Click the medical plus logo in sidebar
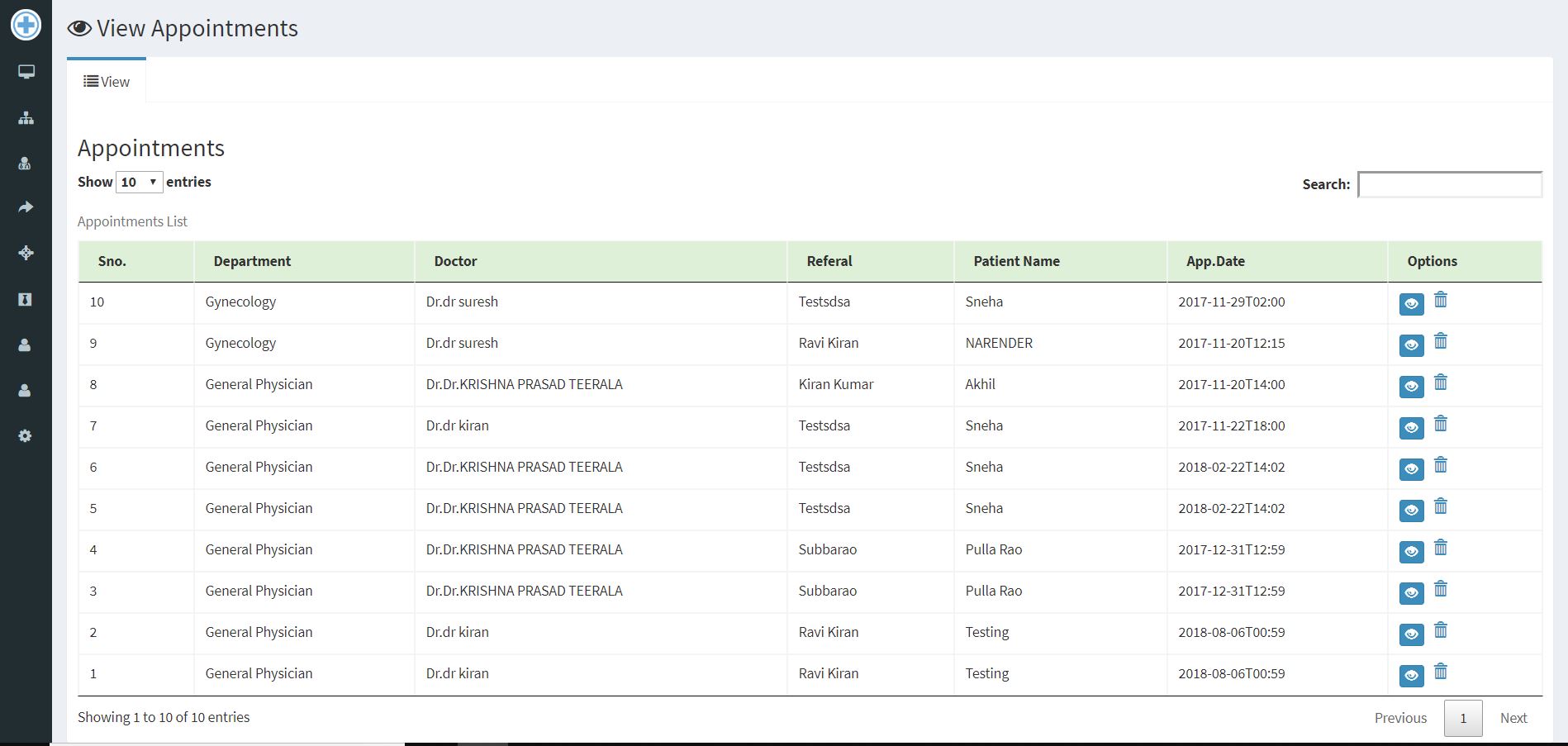Screen dimensions: 1568x746 [26, 25]
